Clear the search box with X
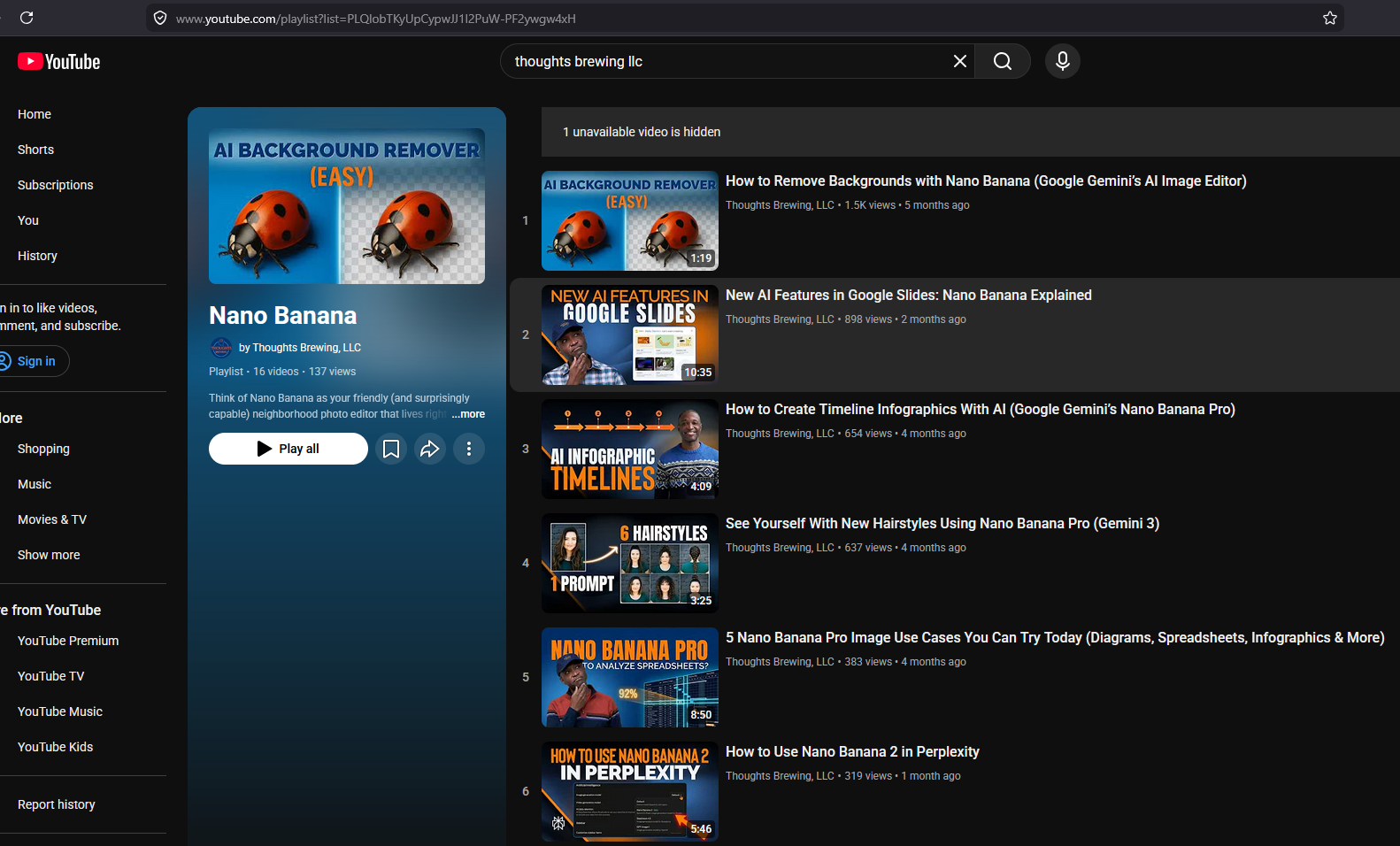This screenshot has height=846, width=1400. tap(959, 61)
